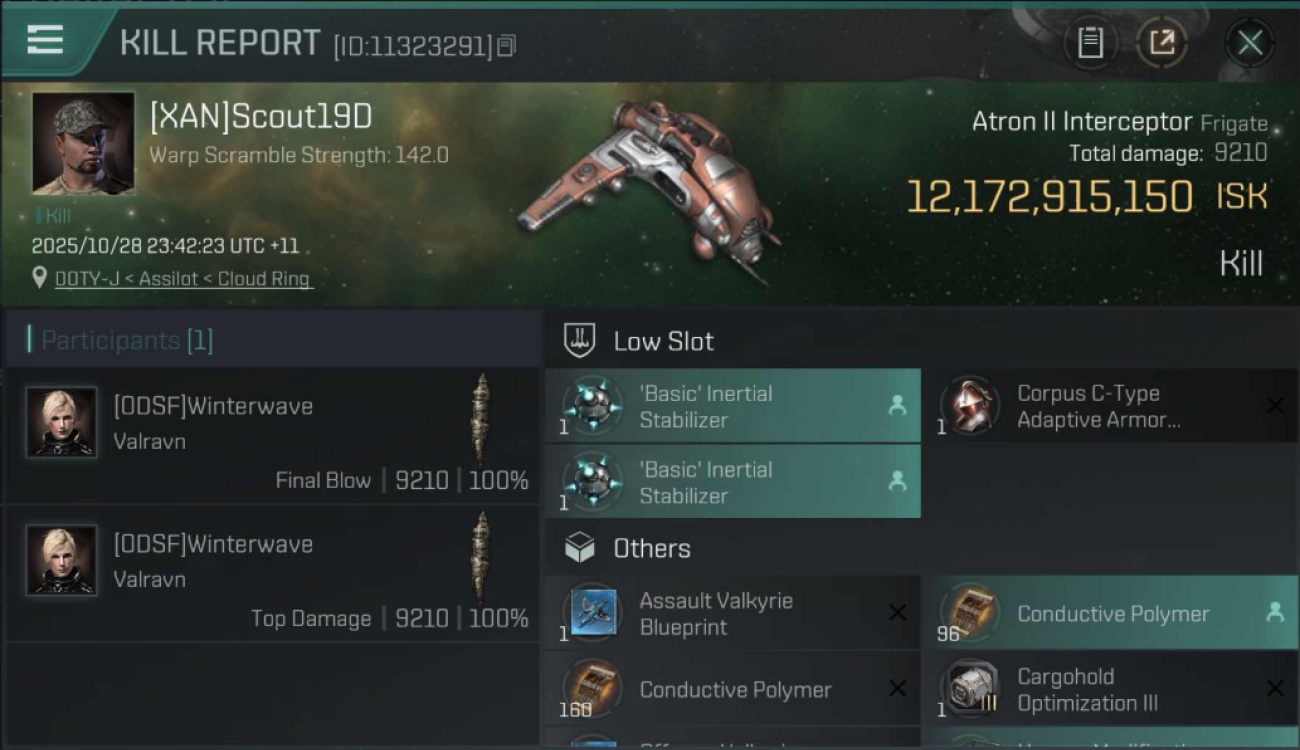Viewport: 1300px width, 750px height.
Task: Click the clipboard copy report icon
Action: pos(1090,42)
